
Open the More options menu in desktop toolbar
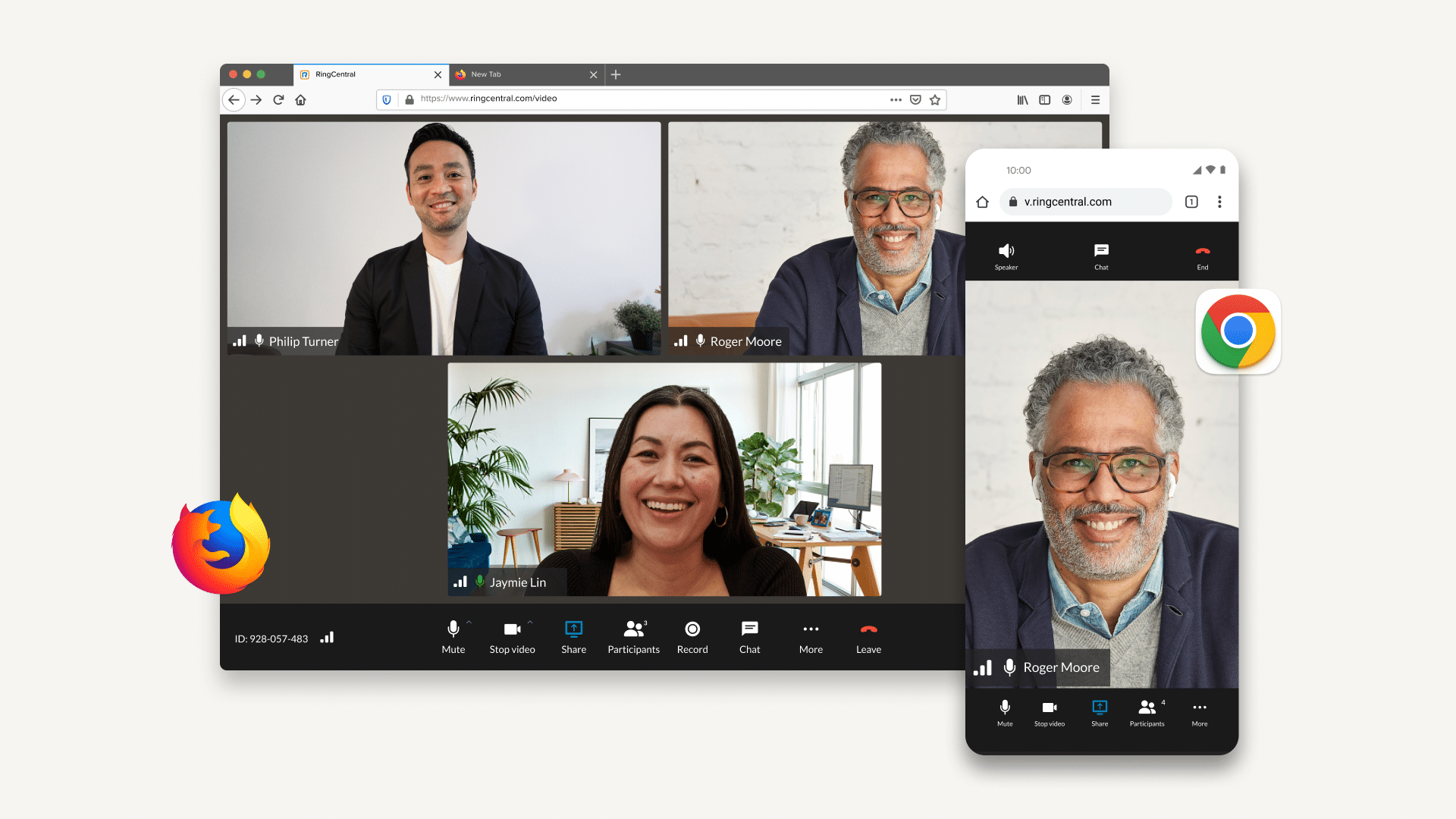tap(811, 629)
